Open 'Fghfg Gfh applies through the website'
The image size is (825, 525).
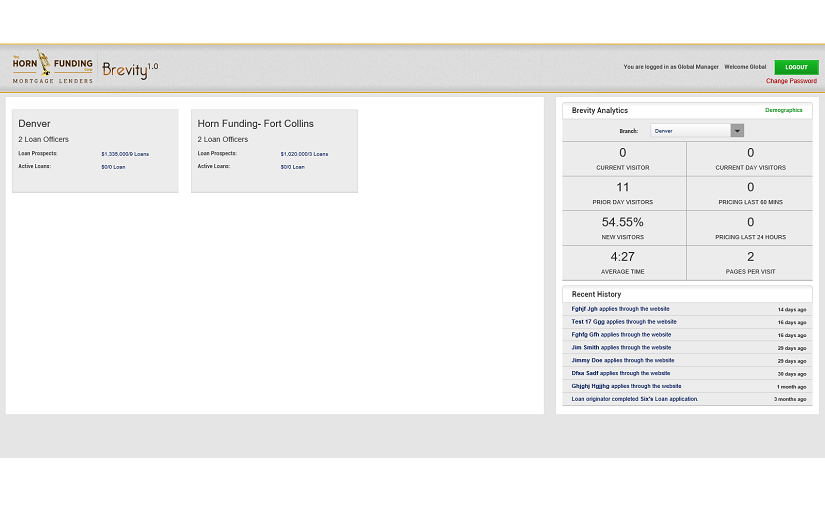[621, 335]
